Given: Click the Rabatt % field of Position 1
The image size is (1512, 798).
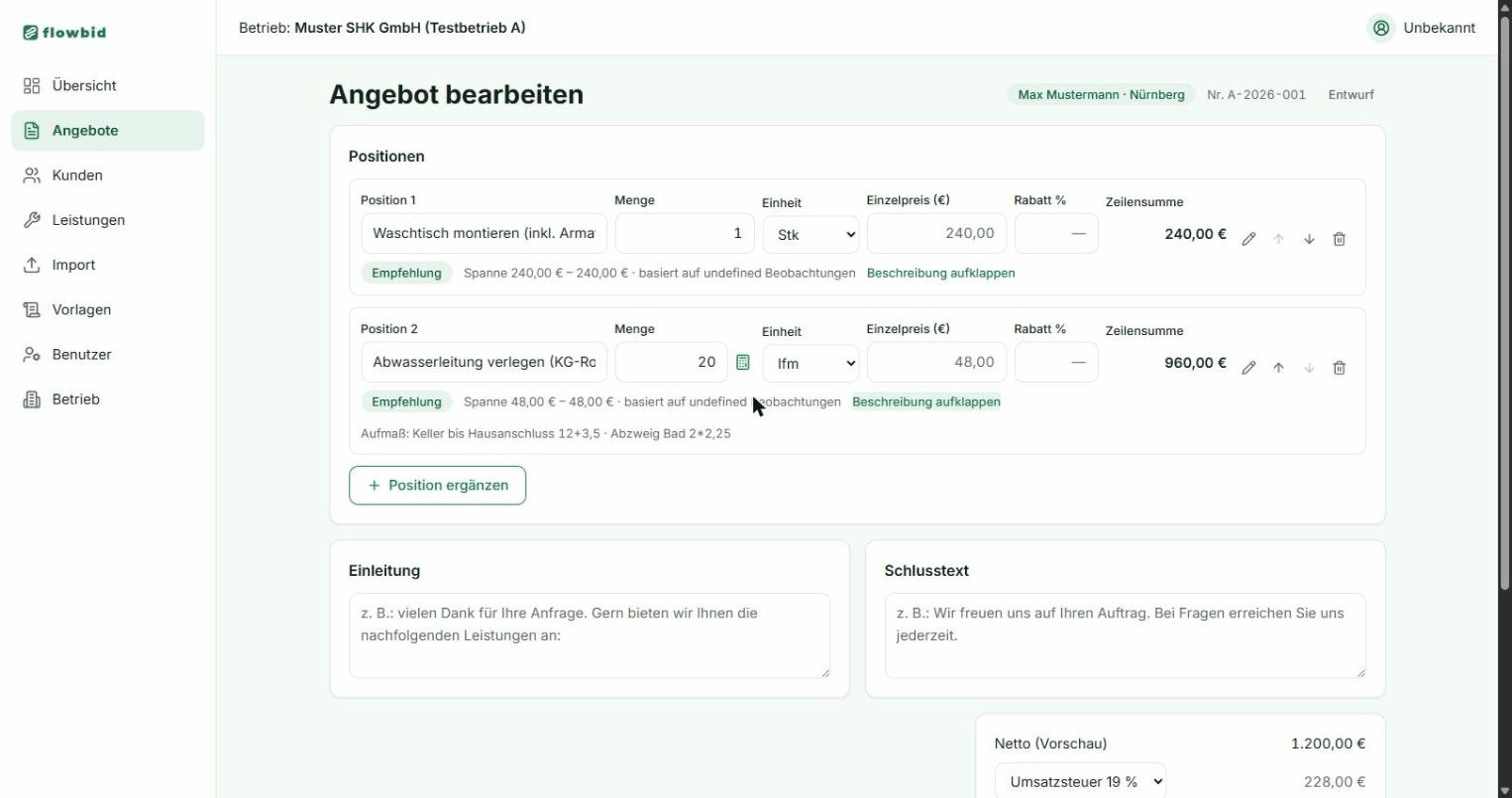Looking at the screenshot, I should (1056, 233).
